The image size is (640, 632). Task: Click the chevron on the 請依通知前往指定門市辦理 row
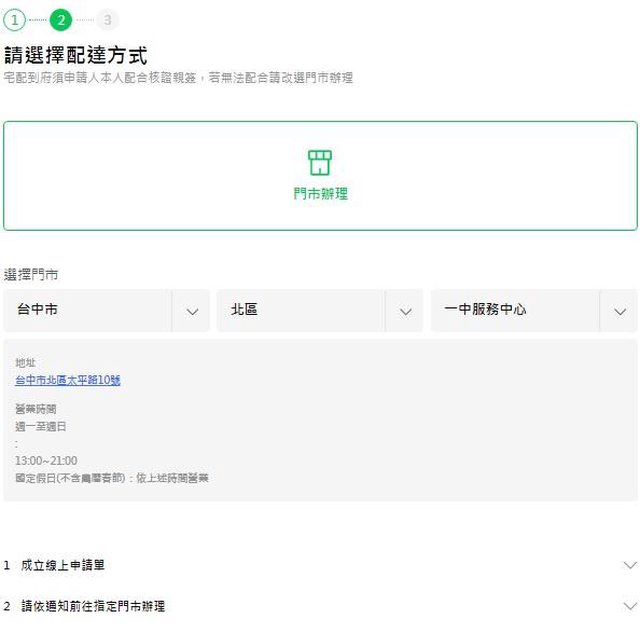tap(629, 606)
